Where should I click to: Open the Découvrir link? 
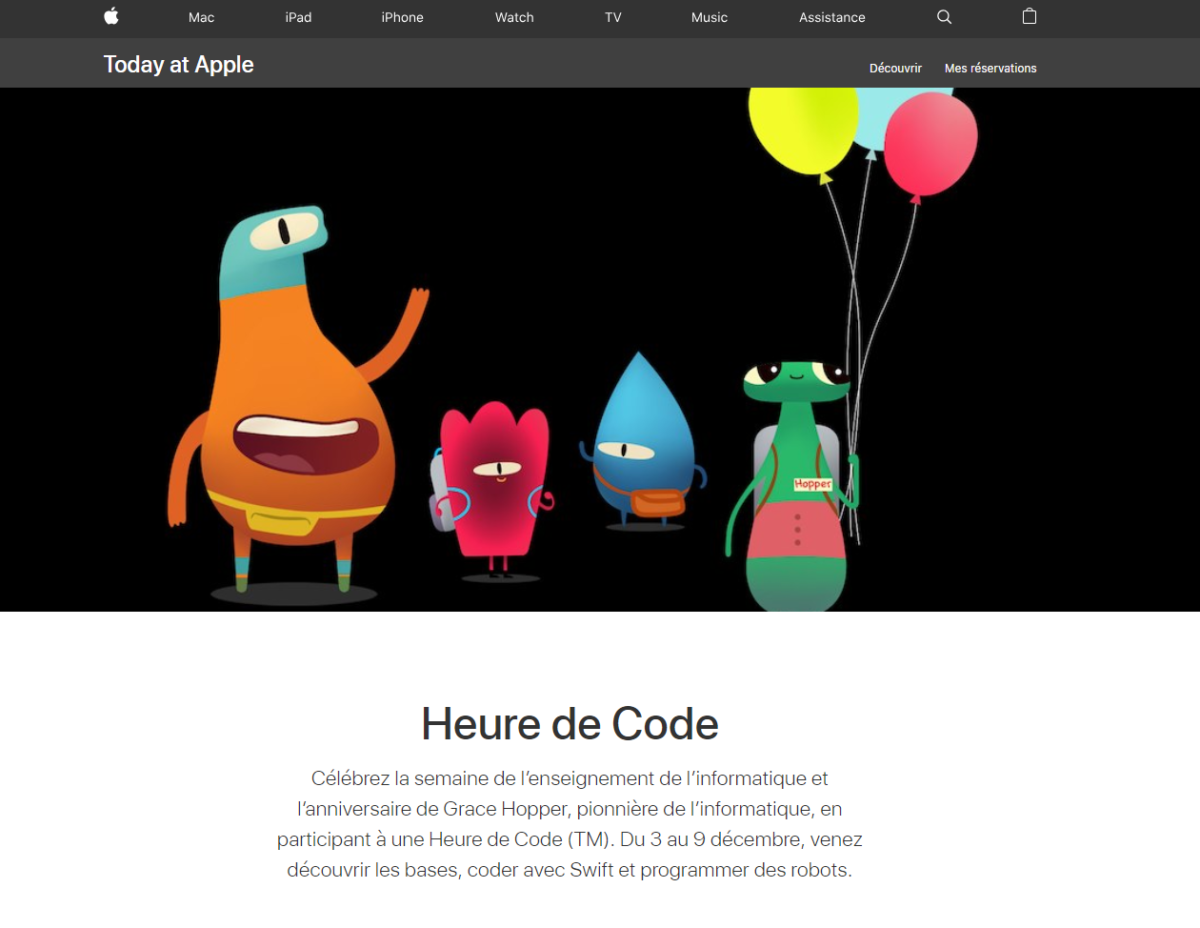click(895, 68)
